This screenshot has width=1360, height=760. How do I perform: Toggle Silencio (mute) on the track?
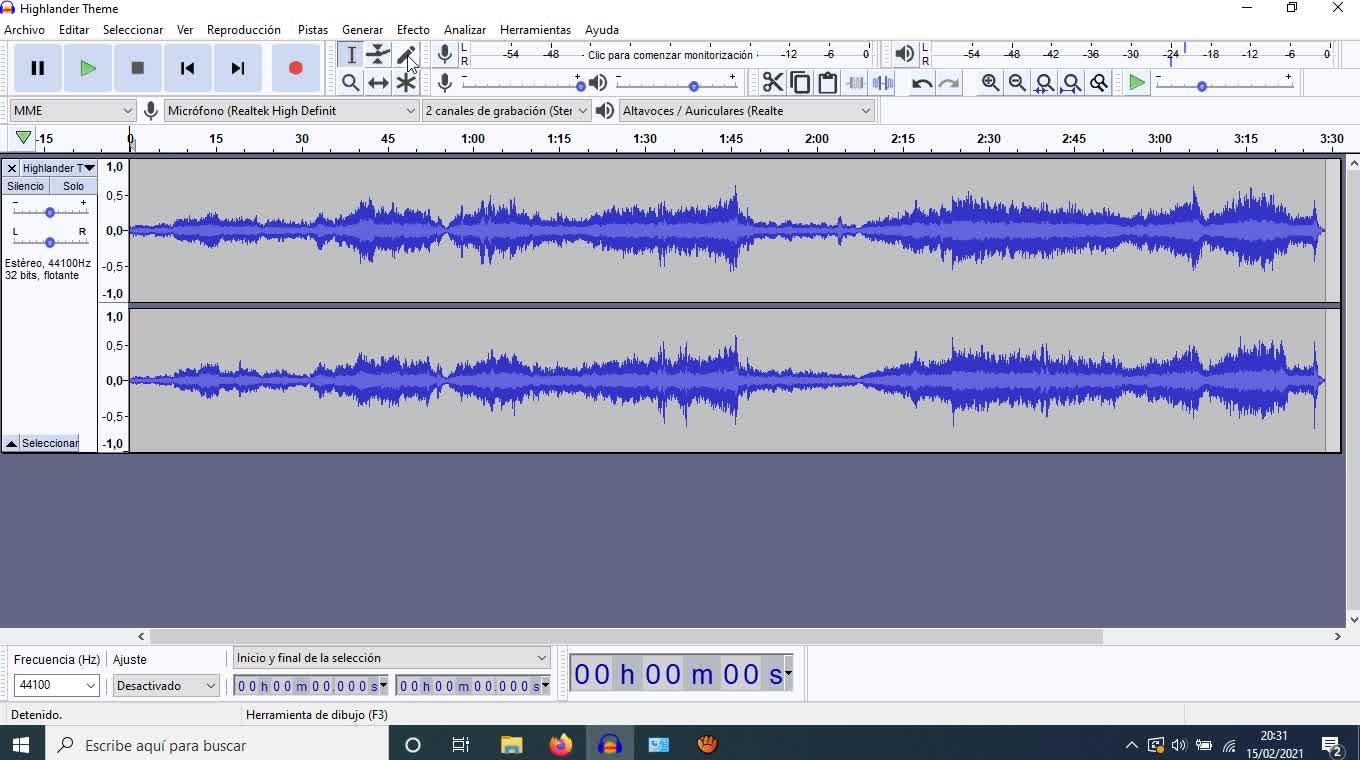click(x=26, y=186)
